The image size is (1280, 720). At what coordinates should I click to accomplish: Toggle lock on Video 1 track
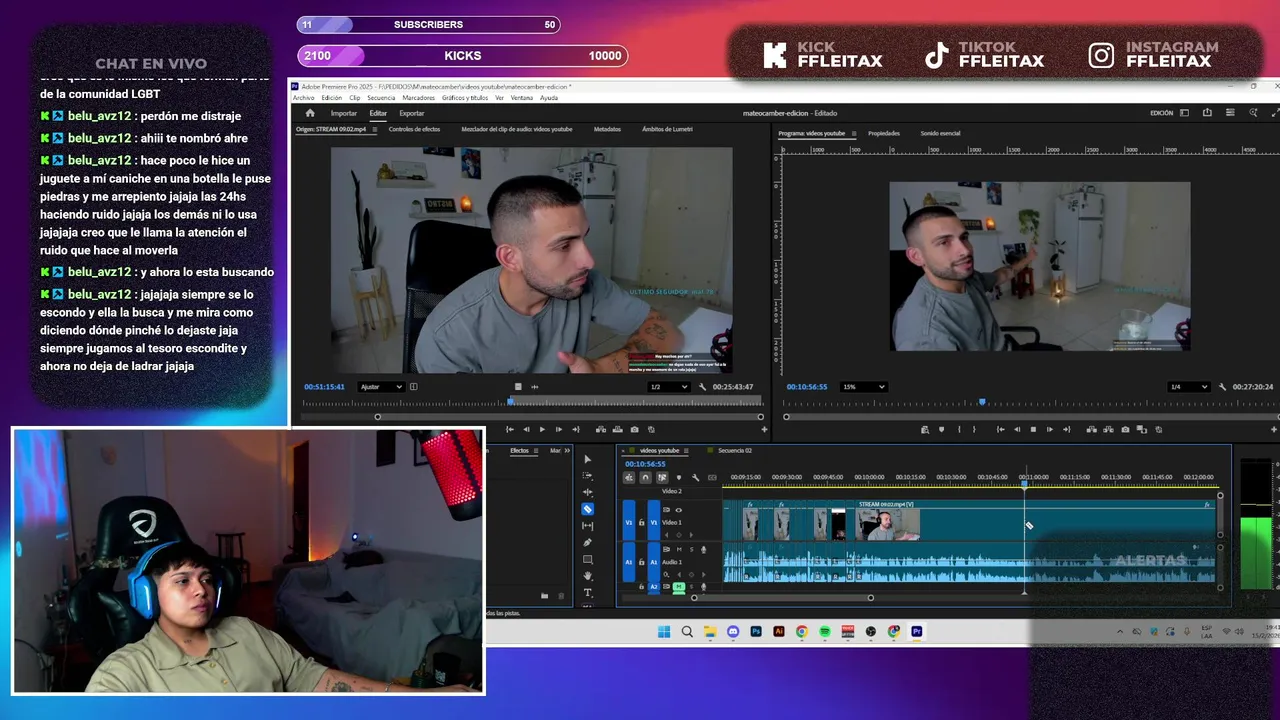click(642, 522)
